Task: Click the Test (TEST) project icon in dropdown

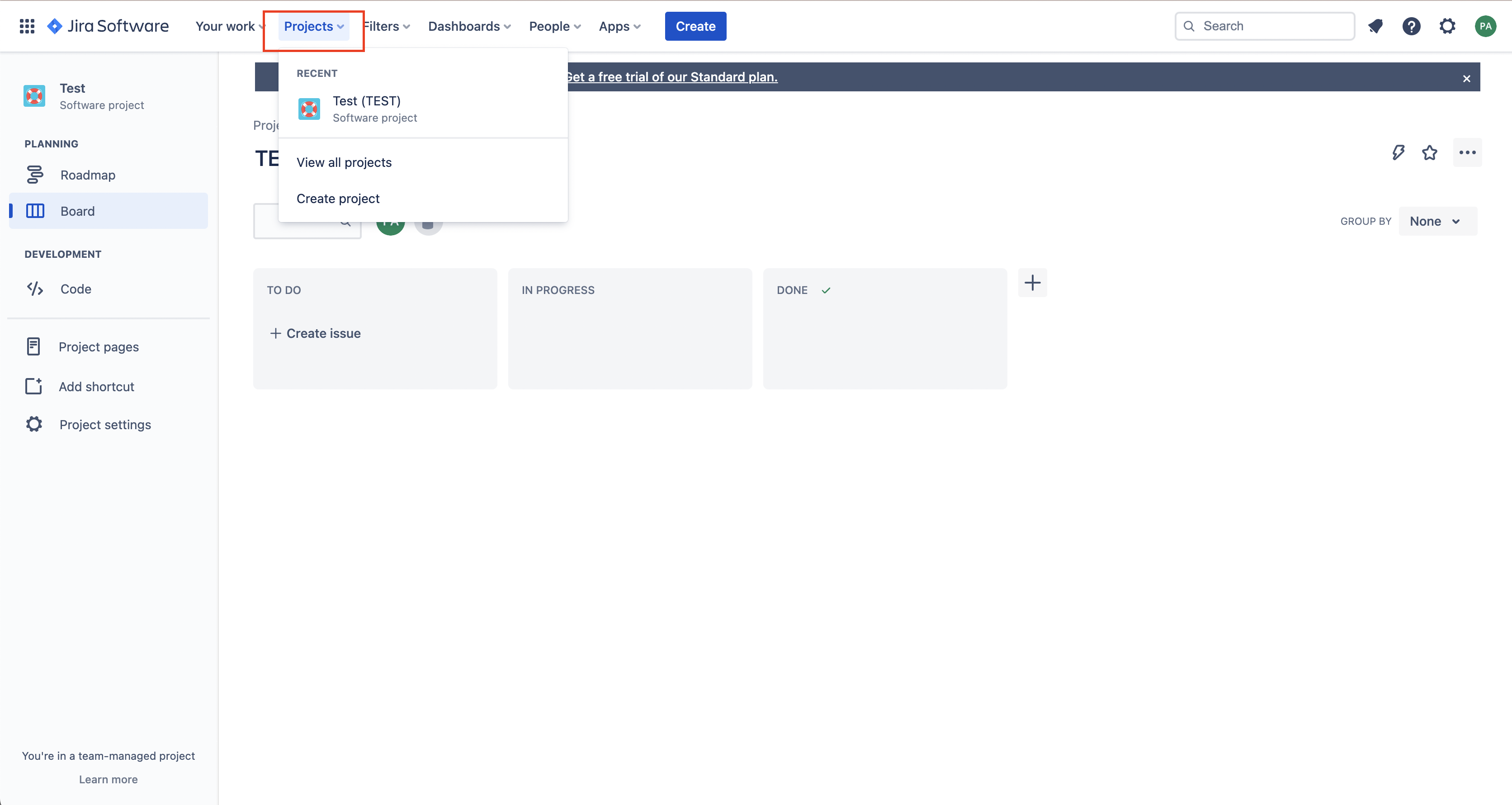Action: 309,109
